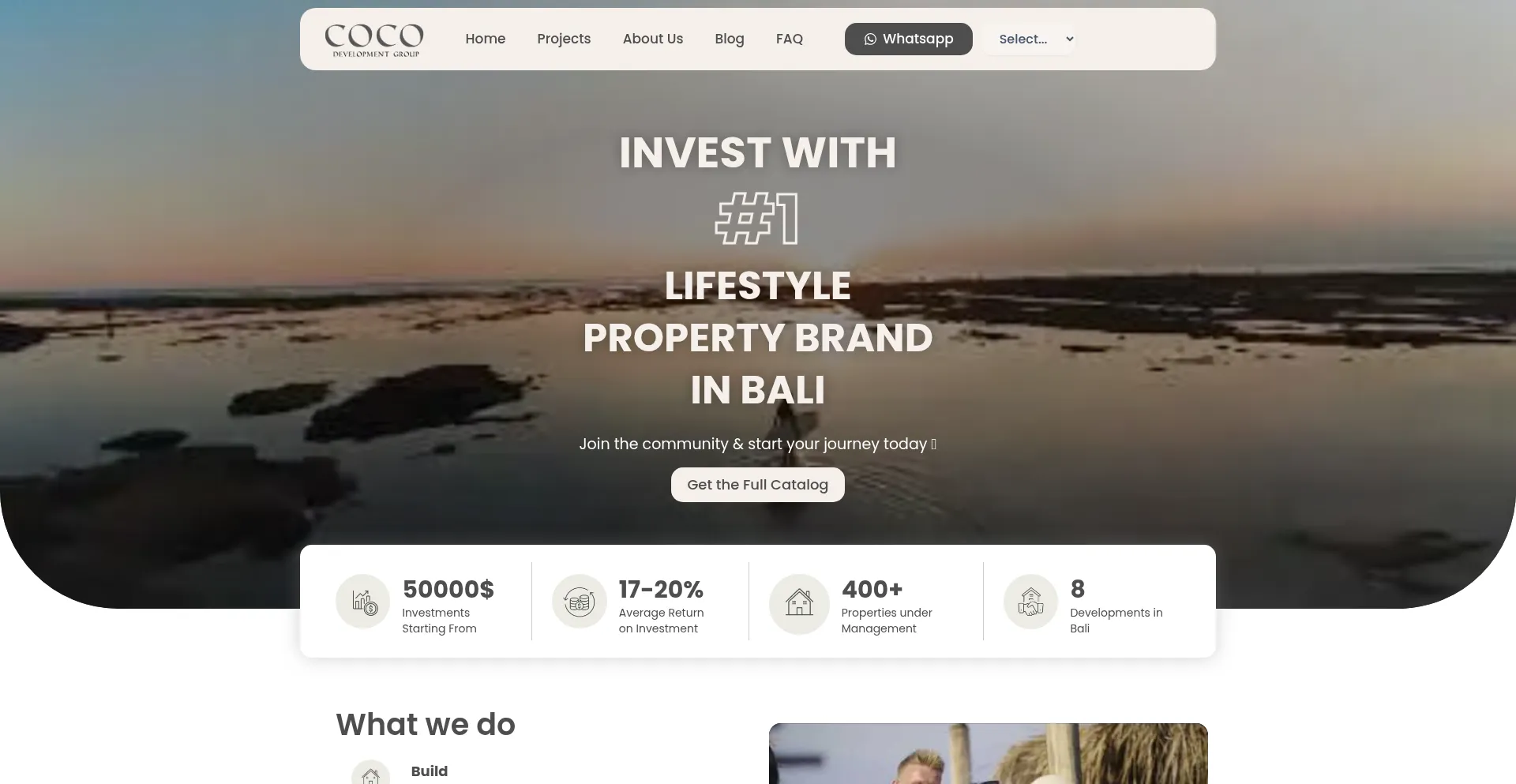Click the #1 outlined graphic in hero

[x=756, y=219]
